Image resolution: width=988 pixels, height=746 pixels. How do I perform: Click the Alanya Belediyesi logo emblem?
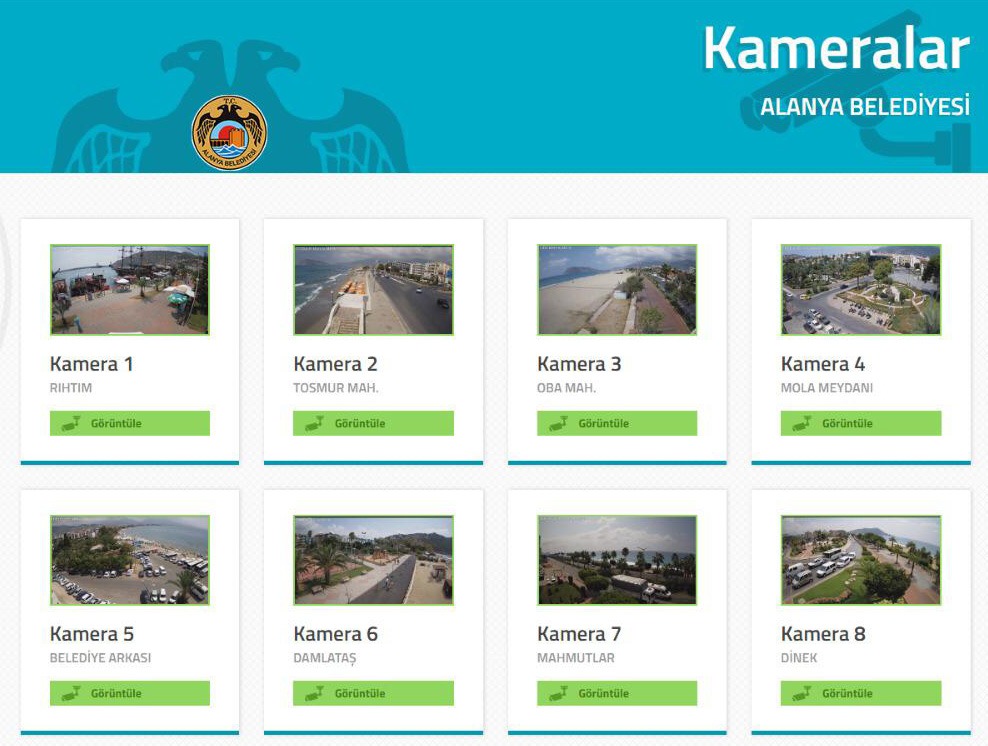(x=229, y=133)
